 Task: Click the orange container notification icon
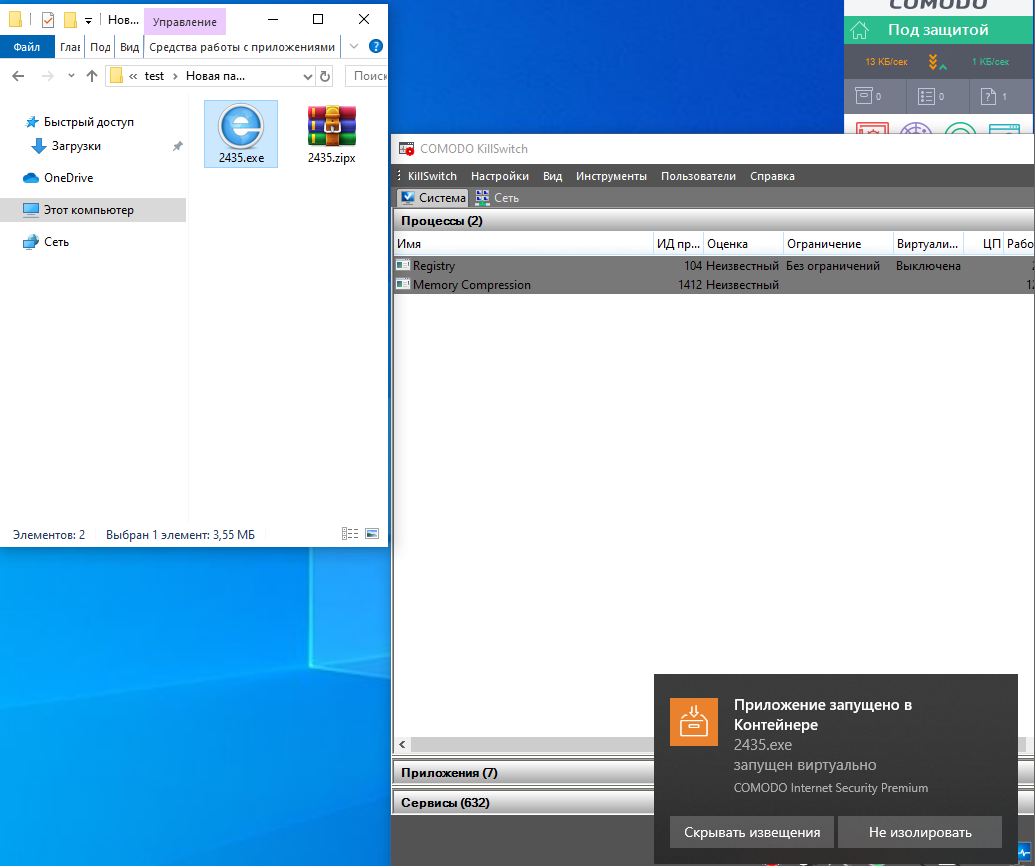tap(694, 721)
